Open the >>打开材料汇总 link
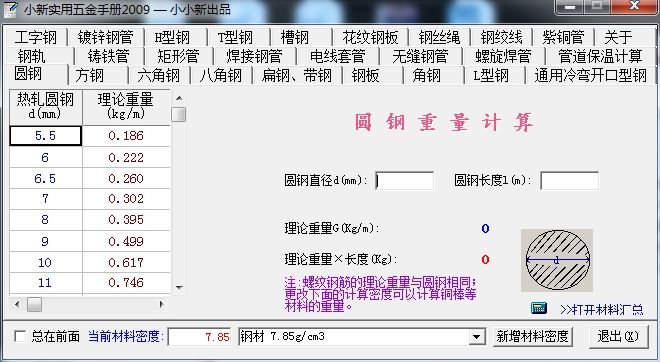 [601, 310]
